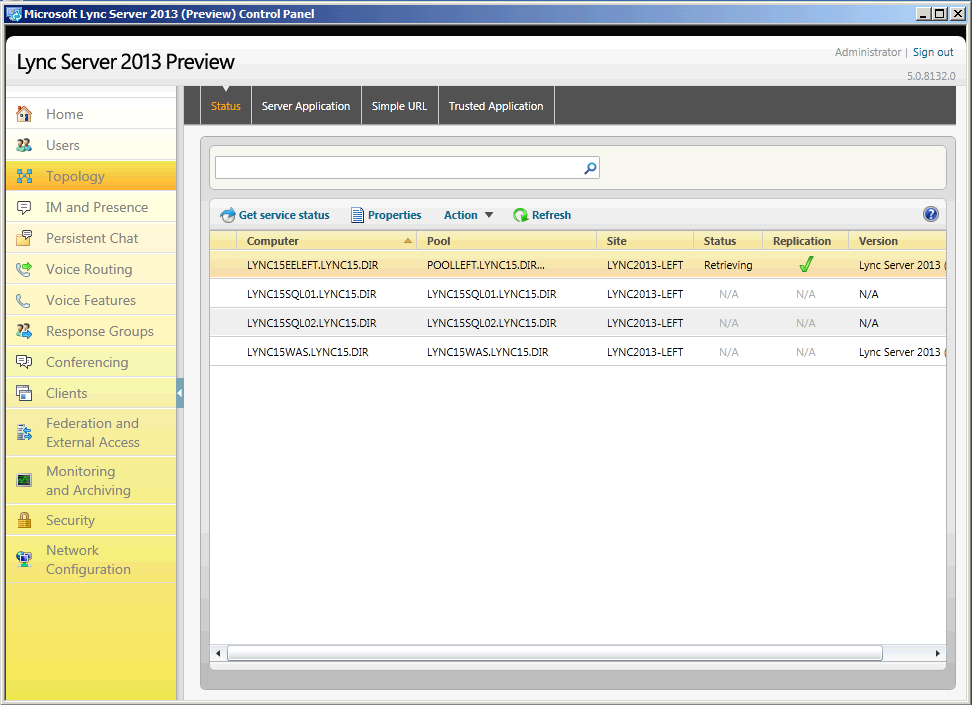This screenshot has height=705, width=972.
Task: Click inside the search field
Action: click(x=400, y=167)
